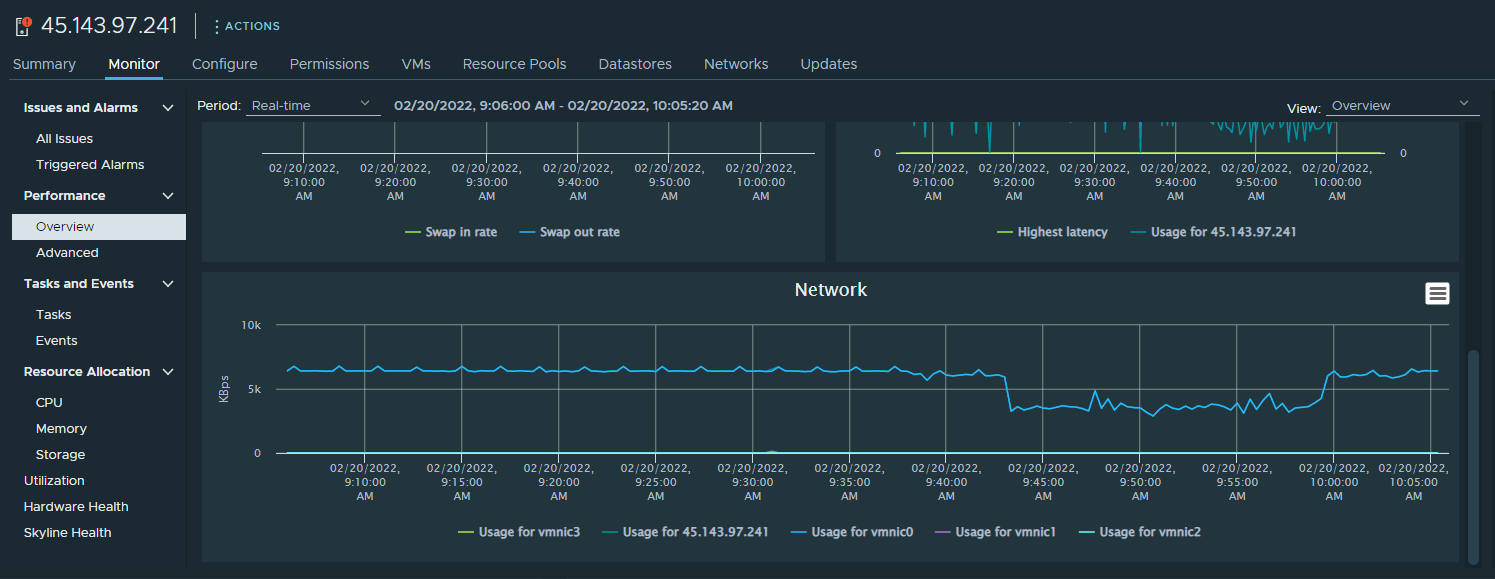Toggle the vmnic0 usage legend series
This screenshot has width=1495, height=579.
(x=851, y=532)
